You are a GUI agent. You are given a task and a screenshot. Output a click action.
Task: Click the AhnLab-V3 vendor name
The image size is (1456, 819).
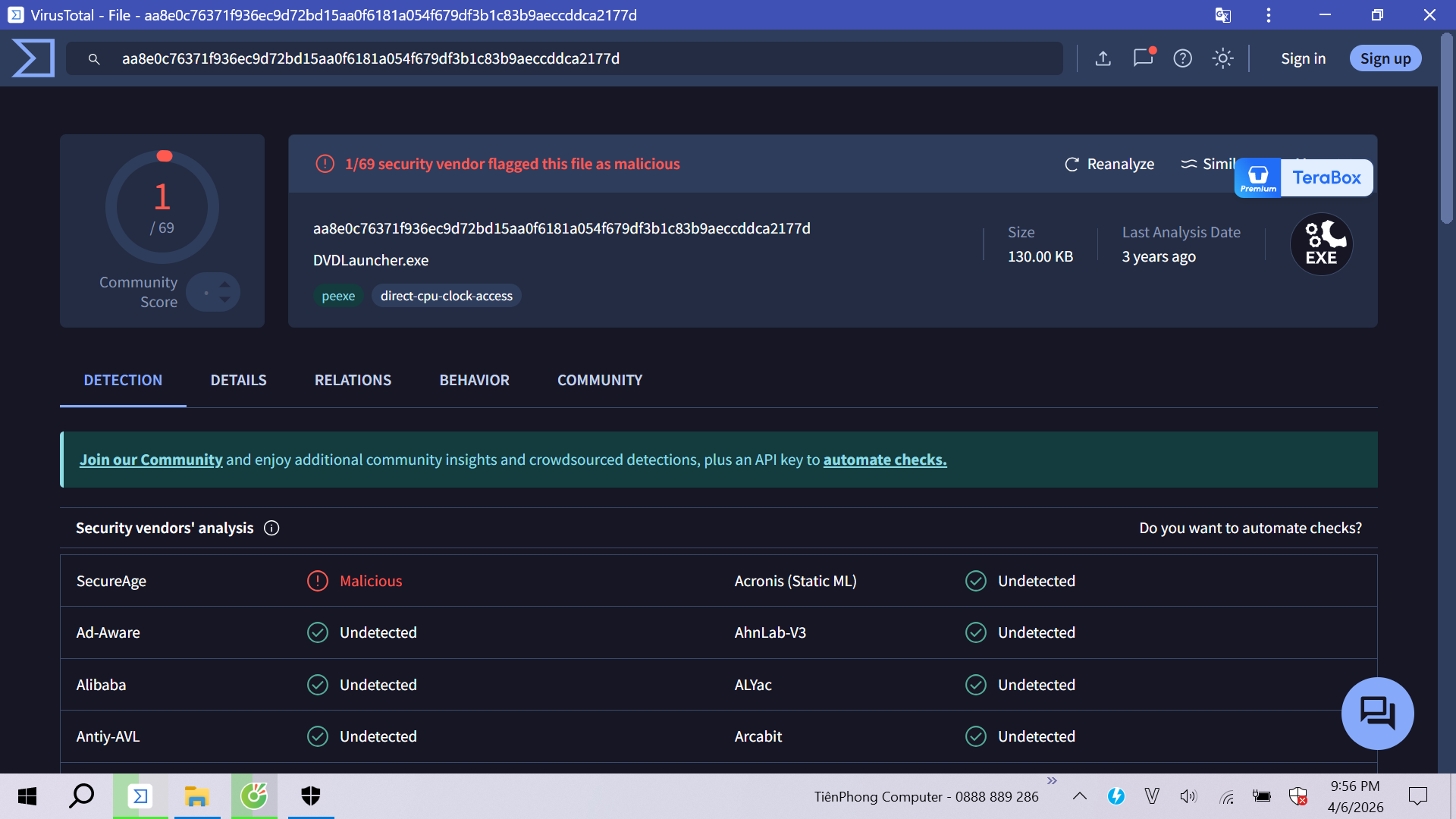[770, 633]
